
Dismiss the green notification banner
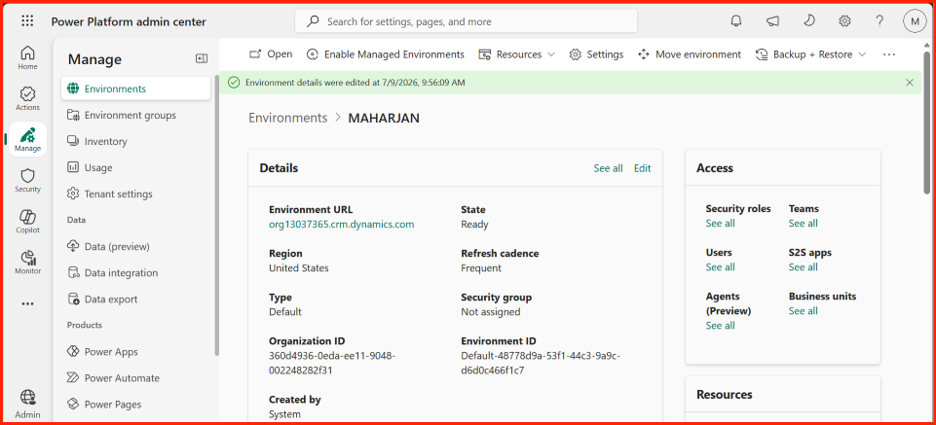tap(909, 82)
